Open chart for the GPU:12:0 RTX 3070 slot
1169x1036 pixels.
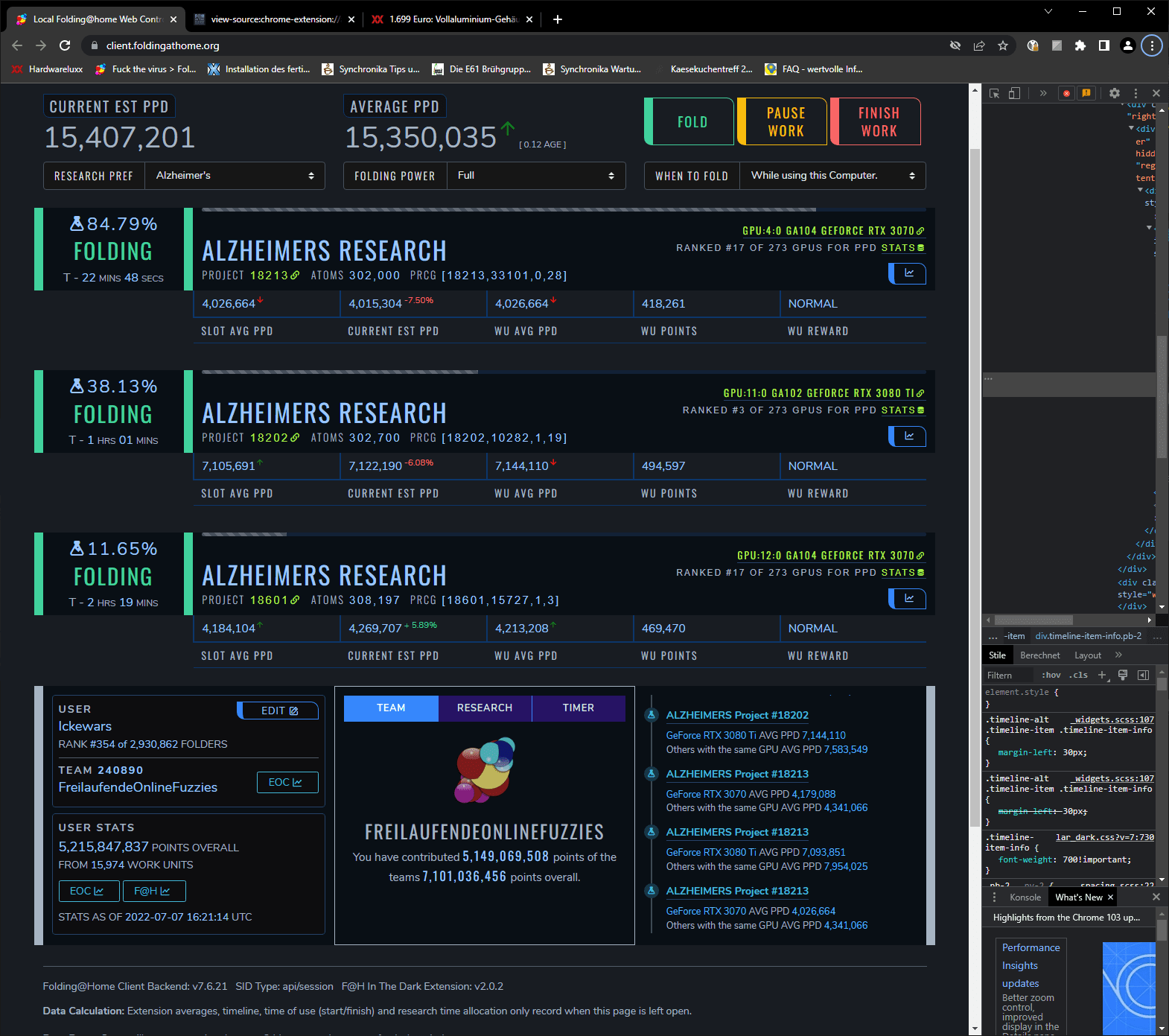click(x=908, y=598)
